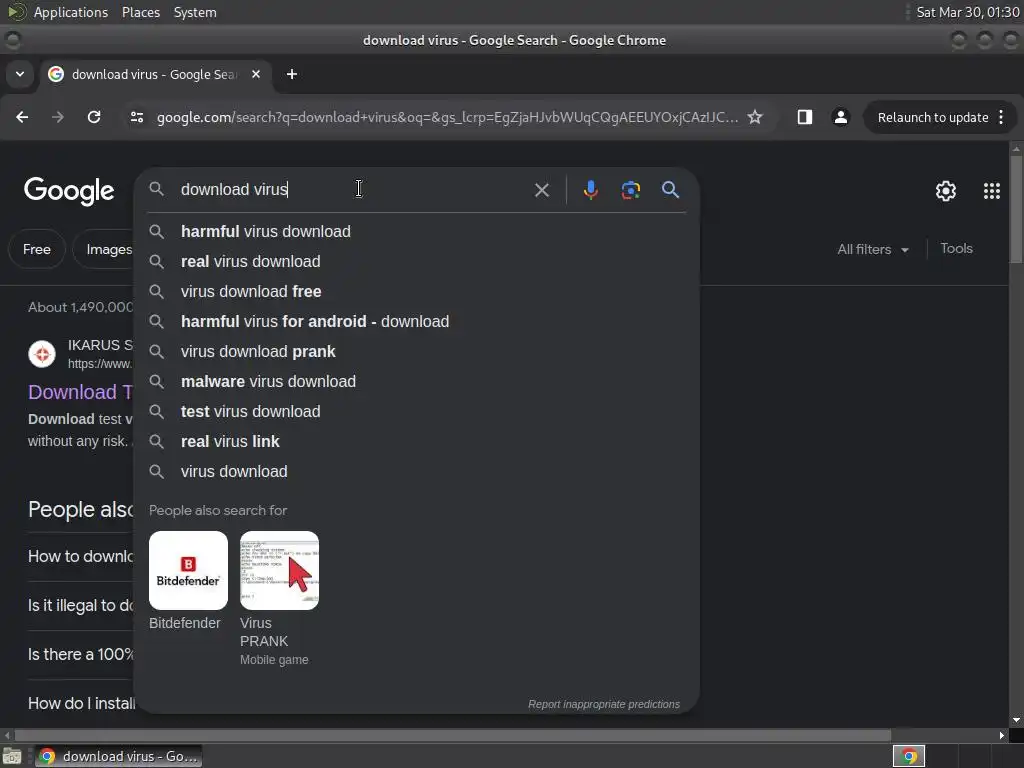This screenshot has width=1024, height=768.
Task: Open the Chrome side panel
Action: pyautogui.click(x=805, y=117)
